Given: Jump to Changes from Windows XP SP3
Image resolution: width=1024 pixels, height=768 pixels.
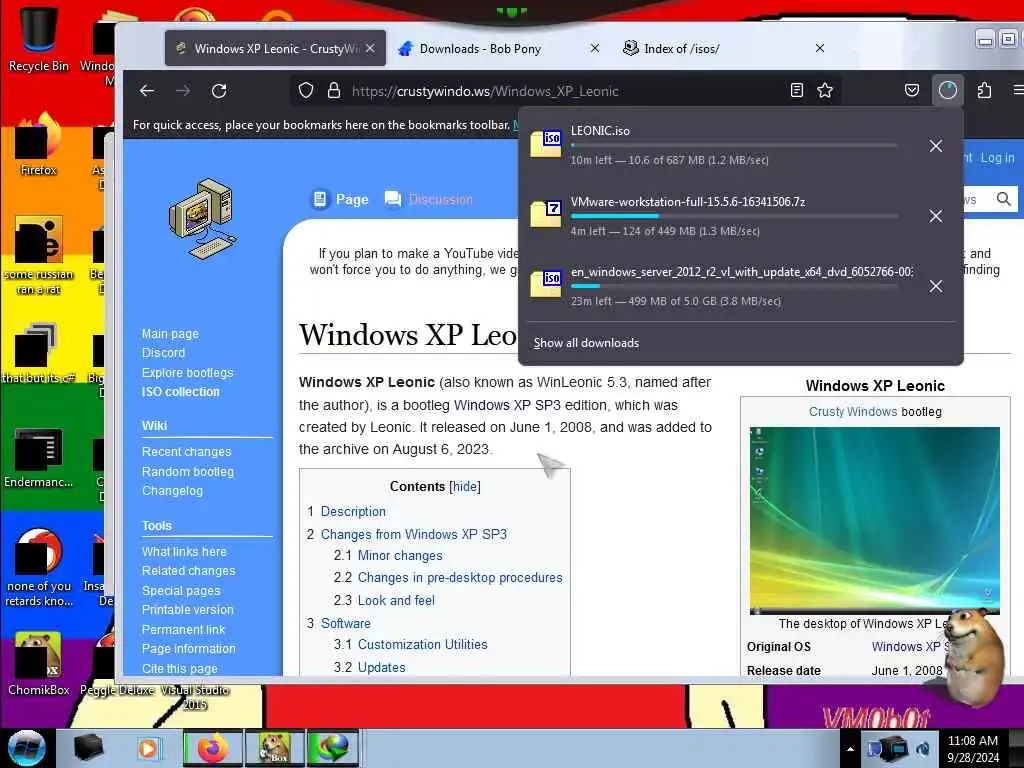Looking at the screenshot, I should [x=413, y=534].
